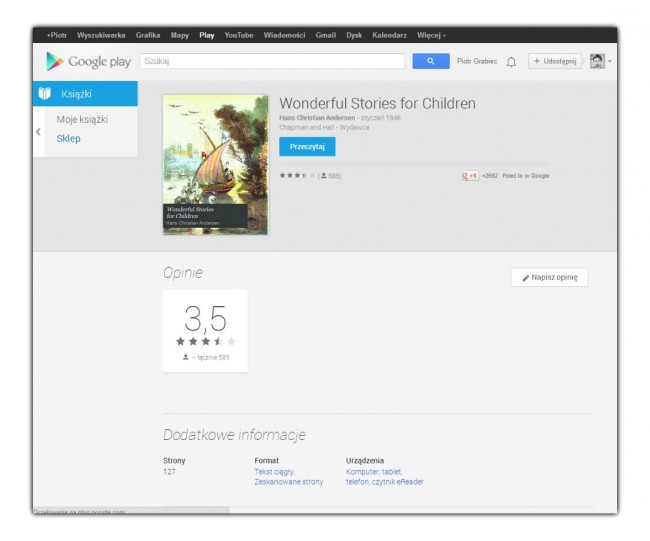Open Wiadomości in the top bar
The image size is (650, 541).
pyautogui.click(x=284, y=35)
